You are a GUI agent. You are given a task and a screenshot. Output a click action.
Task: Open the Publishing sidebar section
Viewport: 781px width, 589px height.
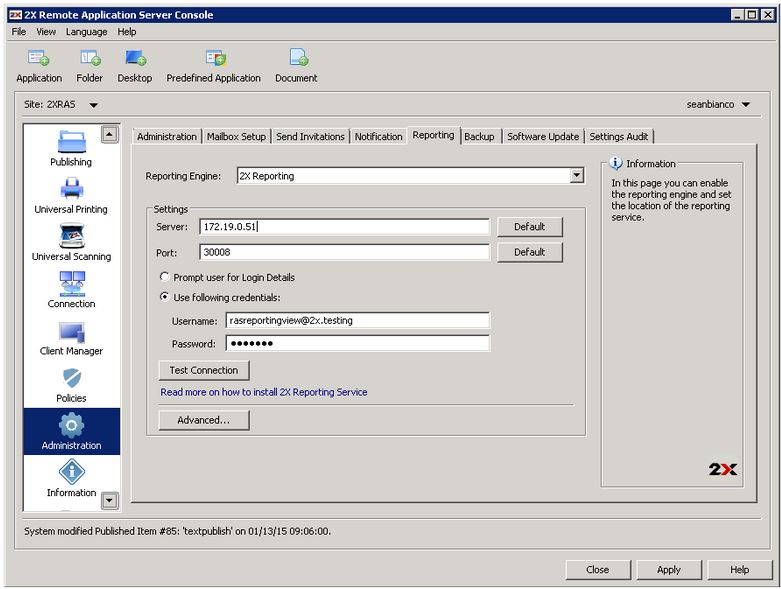pos(71,148)
